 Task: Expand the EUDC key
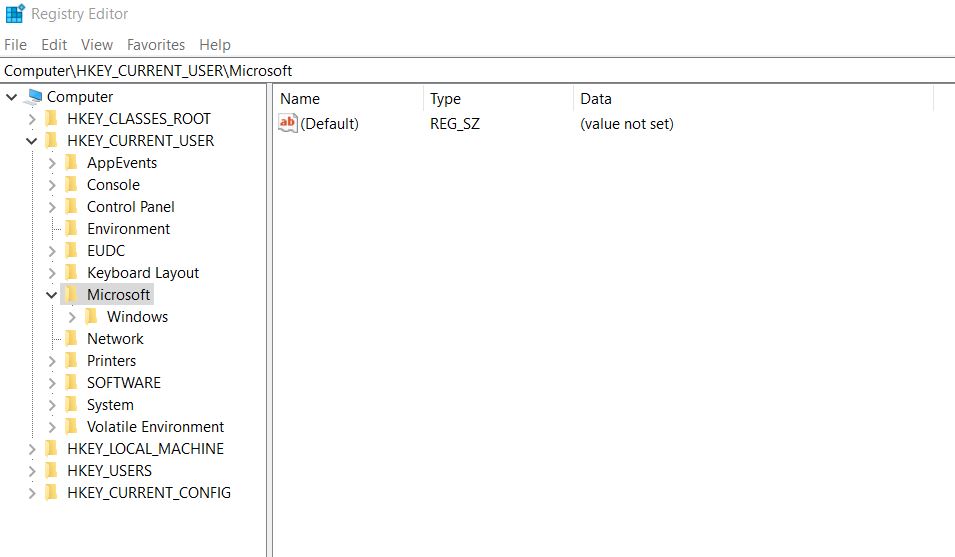coord(52,251)
